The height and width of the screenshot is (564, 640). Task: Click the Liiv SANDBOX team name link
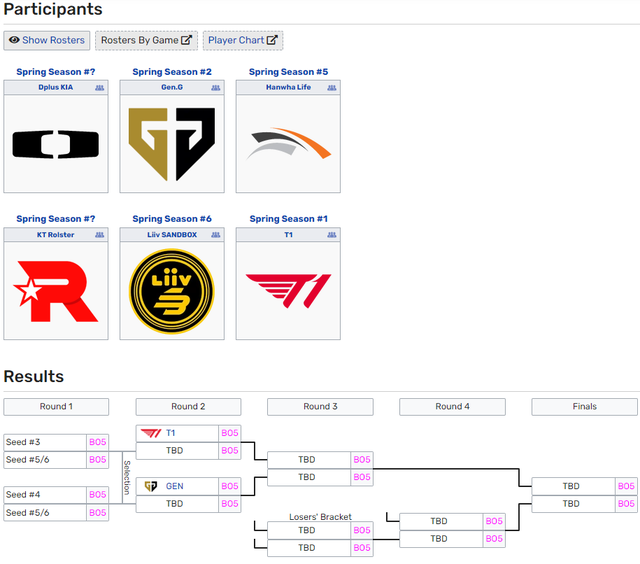coord(166,235)
